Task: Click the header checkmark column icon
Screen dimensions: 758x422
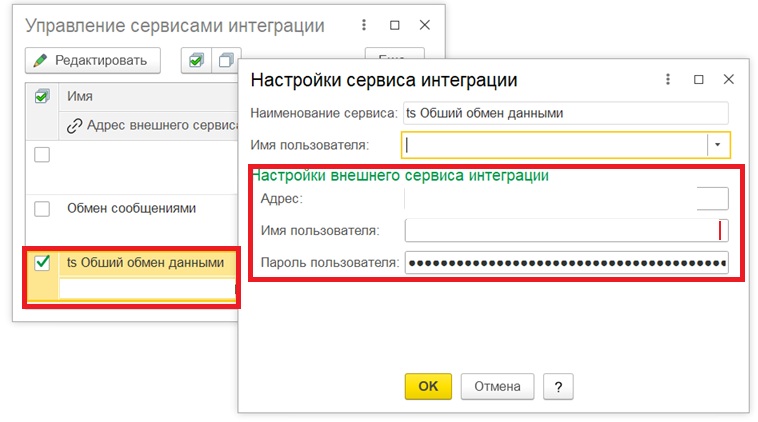Action: tap(41, 96)
